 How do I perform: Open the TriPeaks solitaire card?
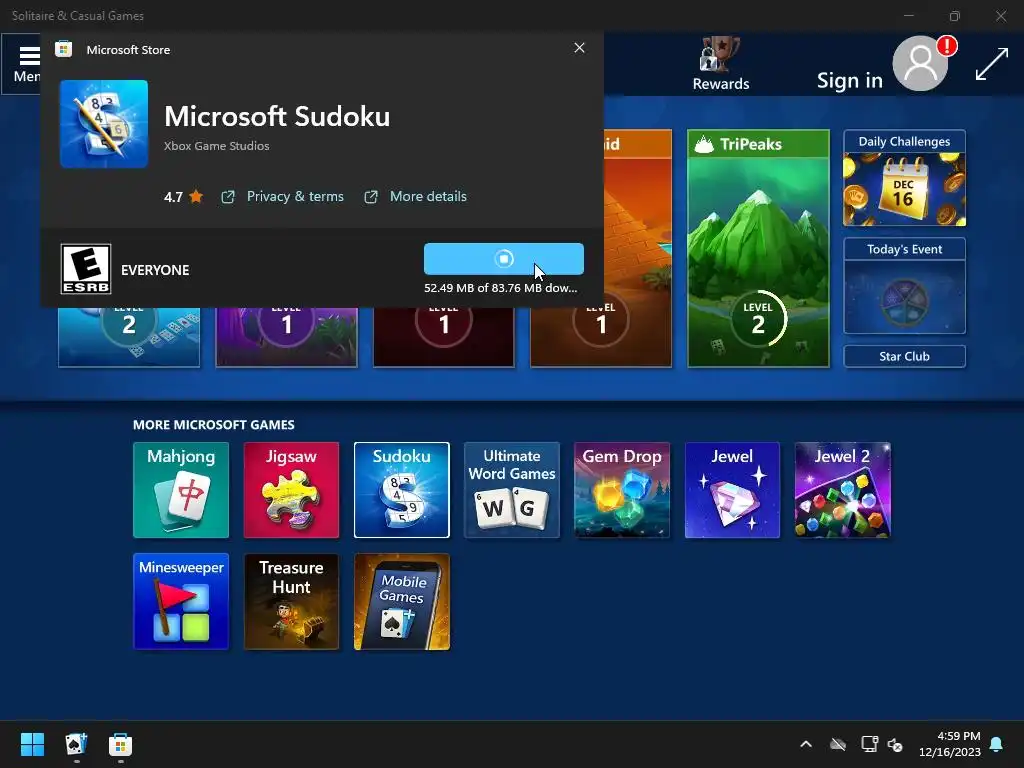pos(758,248)
